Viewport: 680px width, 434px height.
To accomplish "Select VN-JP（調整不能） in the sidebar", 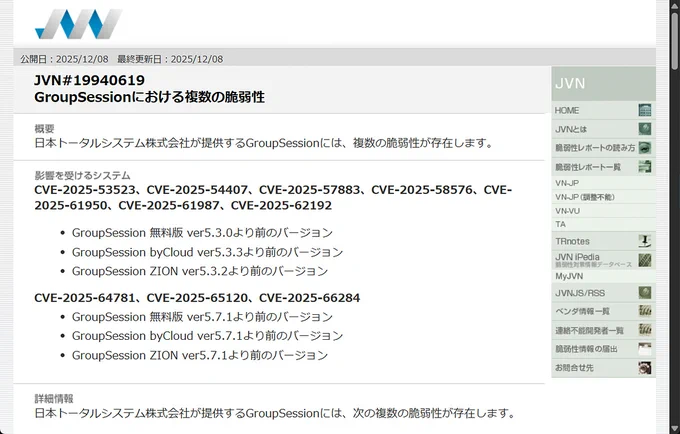I will 603,197.
